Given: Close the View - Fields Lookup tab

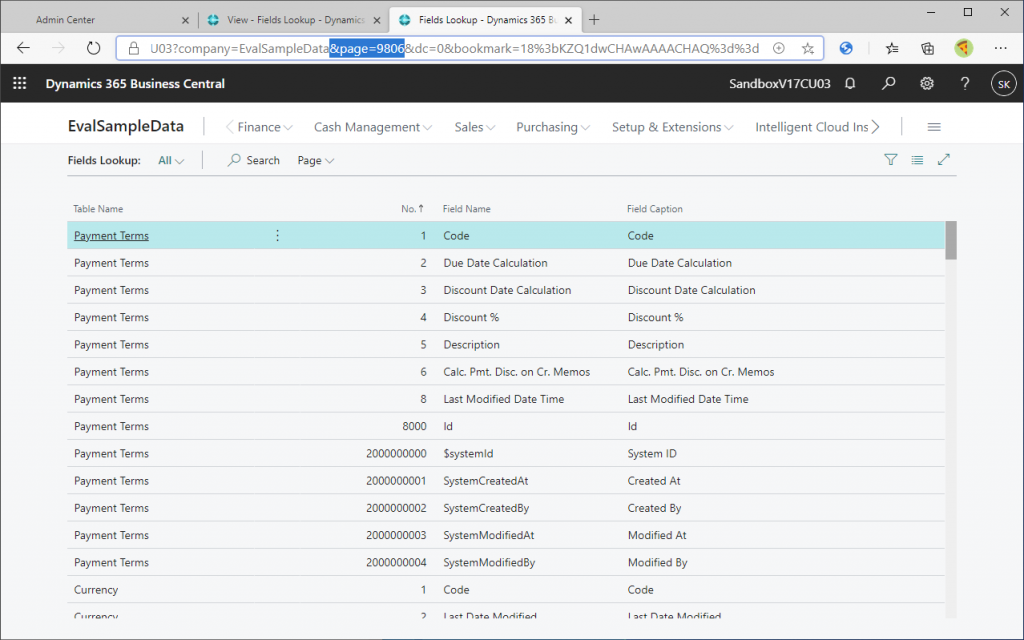Looking at the screenshot, I should coord(377,20).
